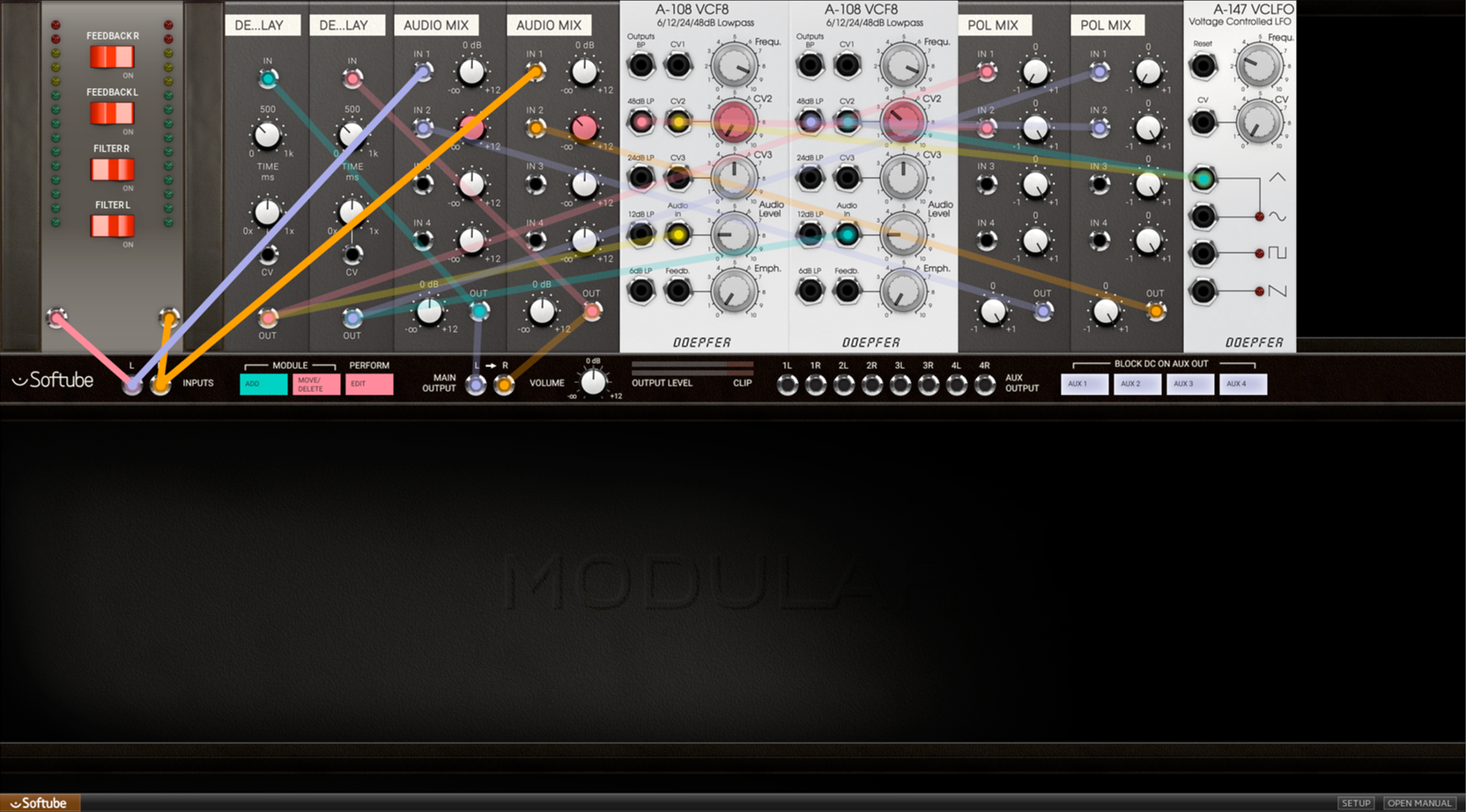This screenshot has height=812, width=1466.
Task: Toggle the FEEDBACK L switch
Action: (112, 113)
